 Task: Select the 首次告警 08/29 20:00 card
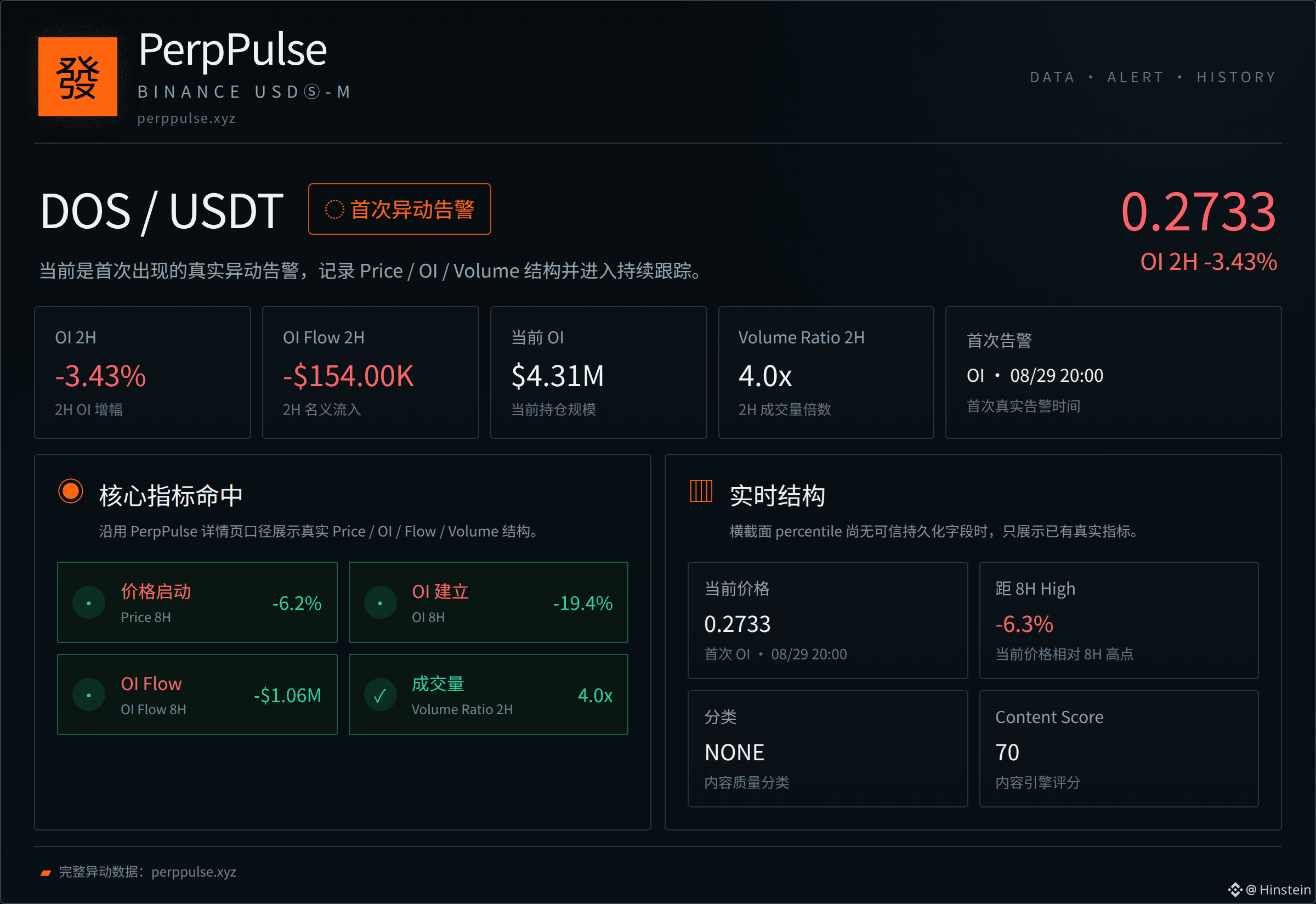tap(1113, 372)
